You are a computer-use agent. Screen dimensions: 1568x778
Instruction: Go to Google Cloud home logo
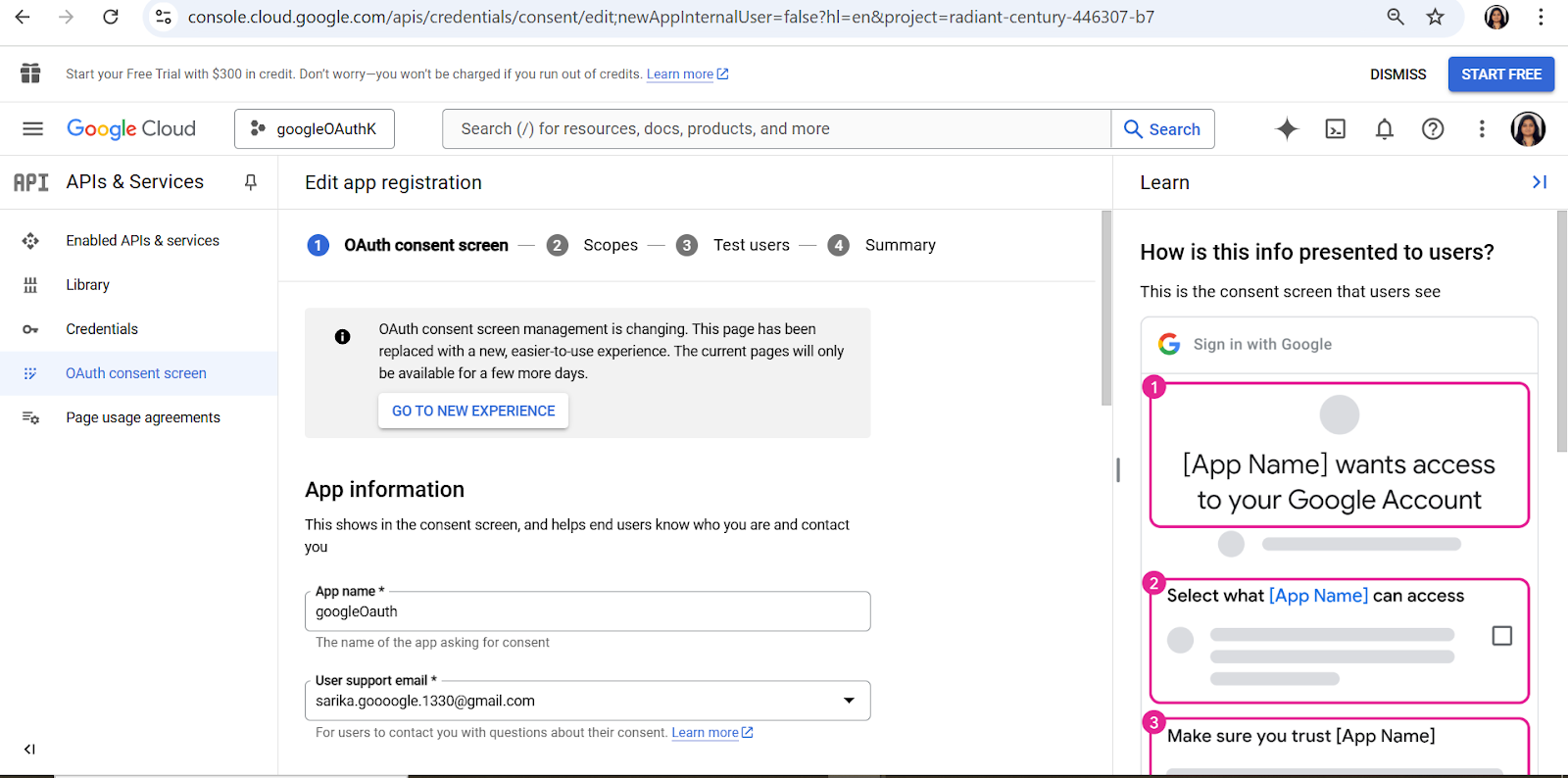pyautogui.click(x=131, y=128)
